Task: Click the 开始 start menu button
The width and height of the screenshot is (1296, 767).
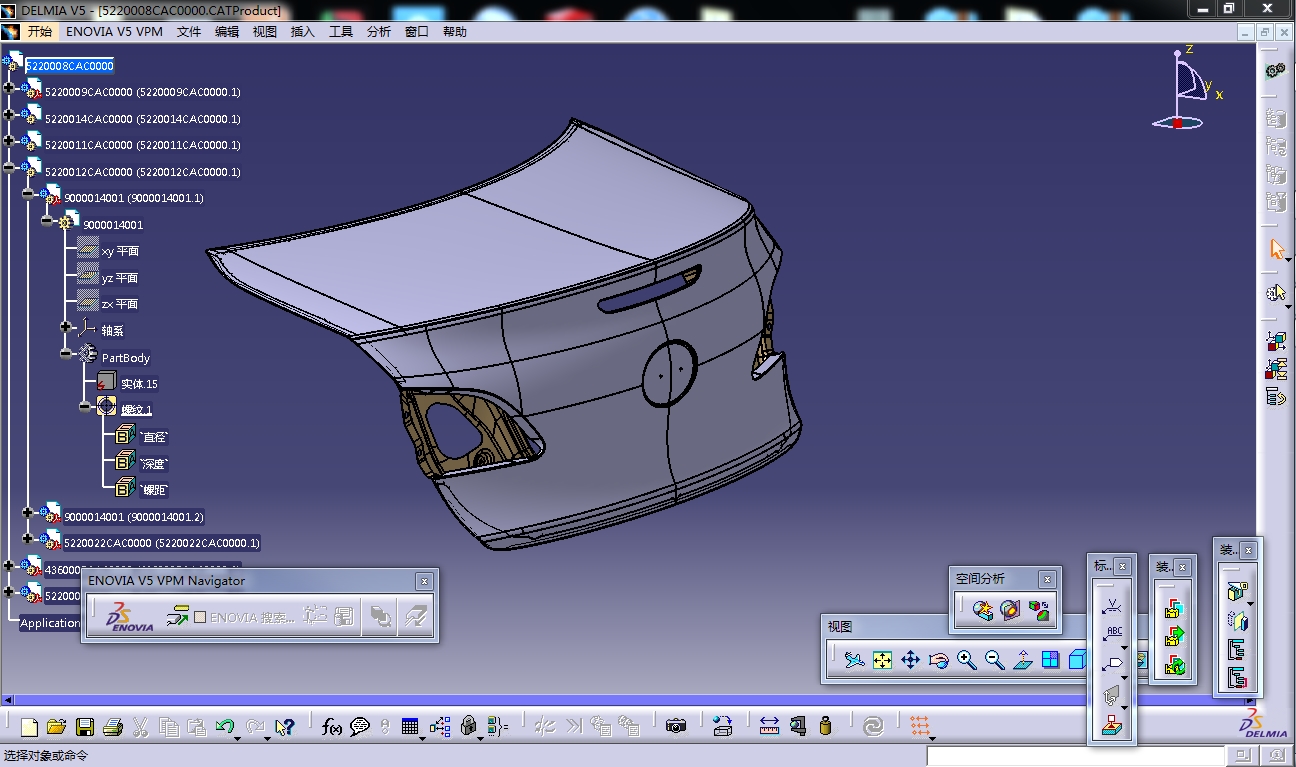Action: click(39, 32)
